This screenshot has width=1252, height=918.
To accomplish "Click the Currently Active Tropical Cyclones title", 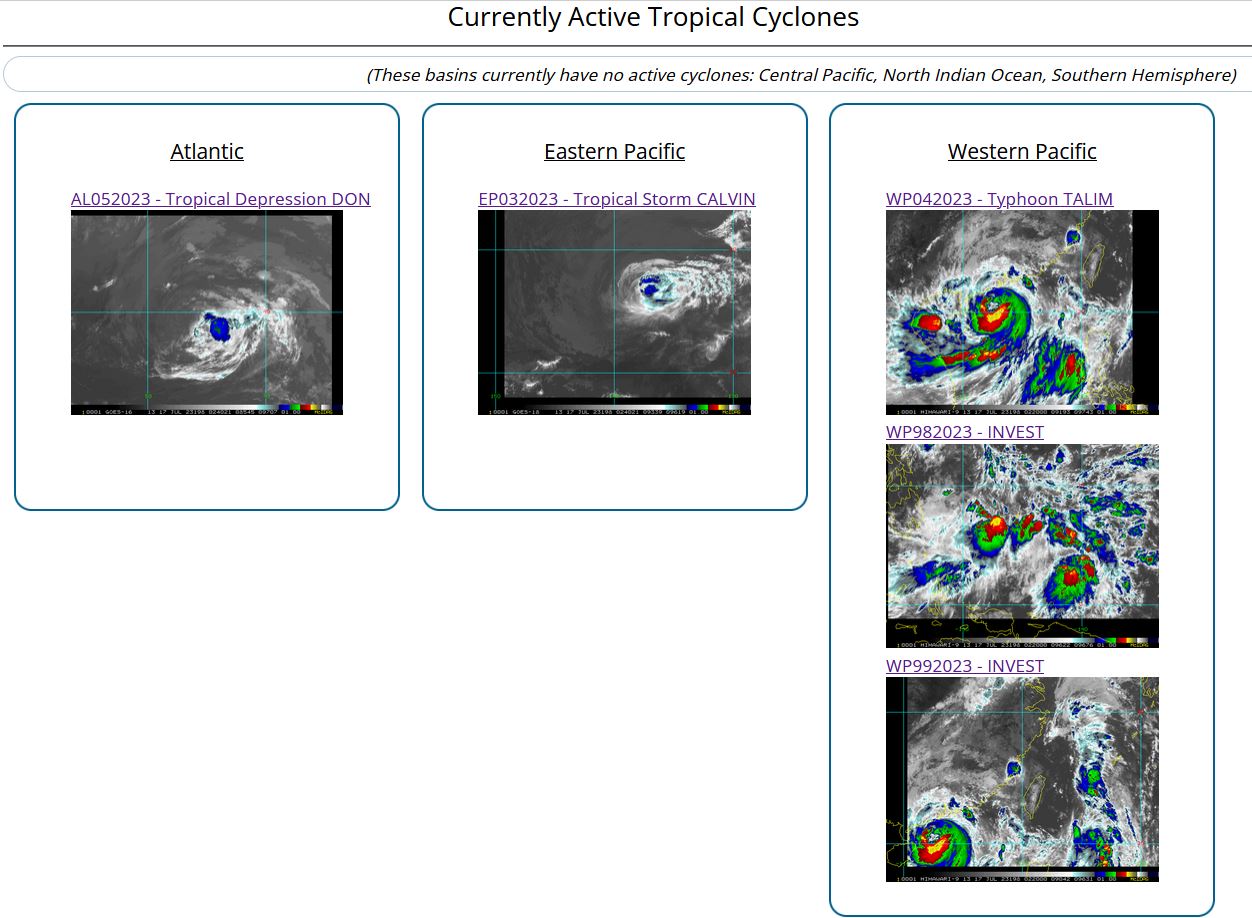I will coord(653,17).
